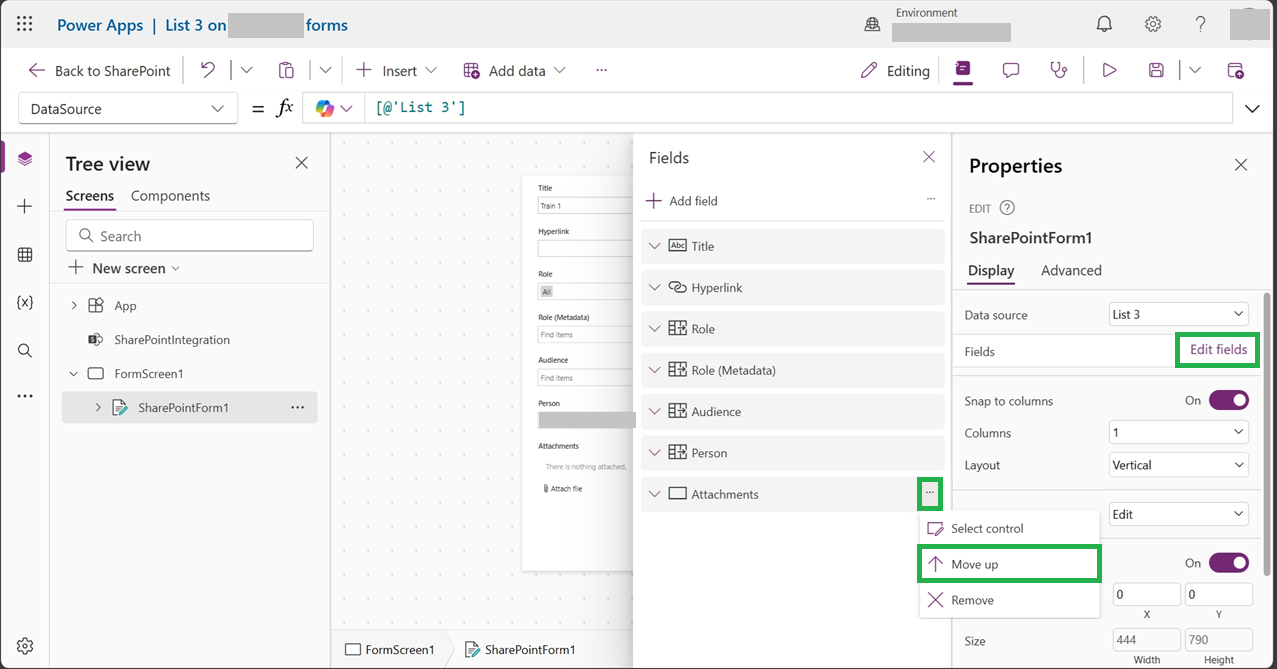Open ellipsis menu on SharePointForm1 tree item
Viewport: 1277px width, 669px height.
tap(298, 407)
